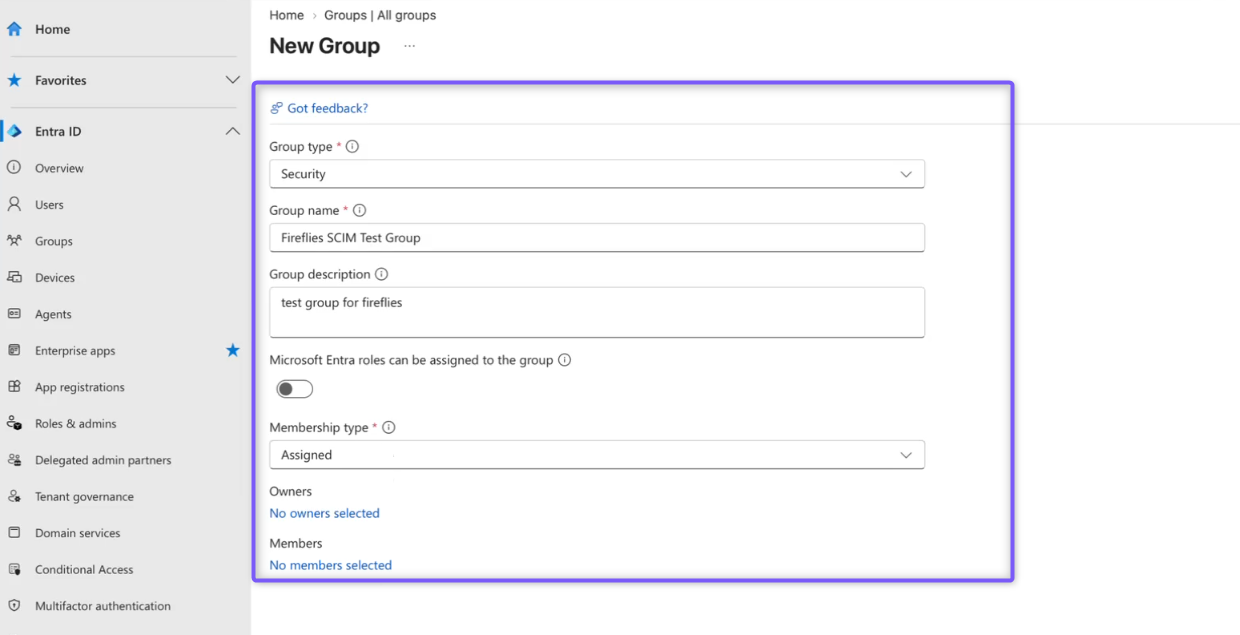
Task: Click the Enterprise apps icon in sidebar
Action: pos(14,350)
